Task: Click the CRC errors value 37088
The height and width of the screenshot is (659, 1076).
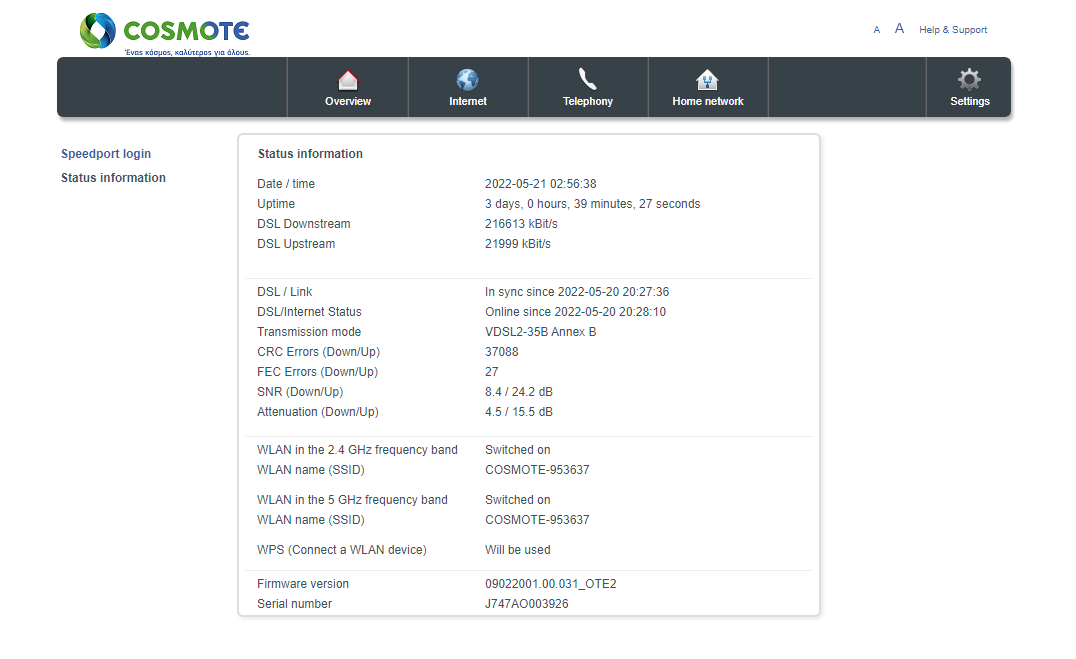Action: pos(502,351)
